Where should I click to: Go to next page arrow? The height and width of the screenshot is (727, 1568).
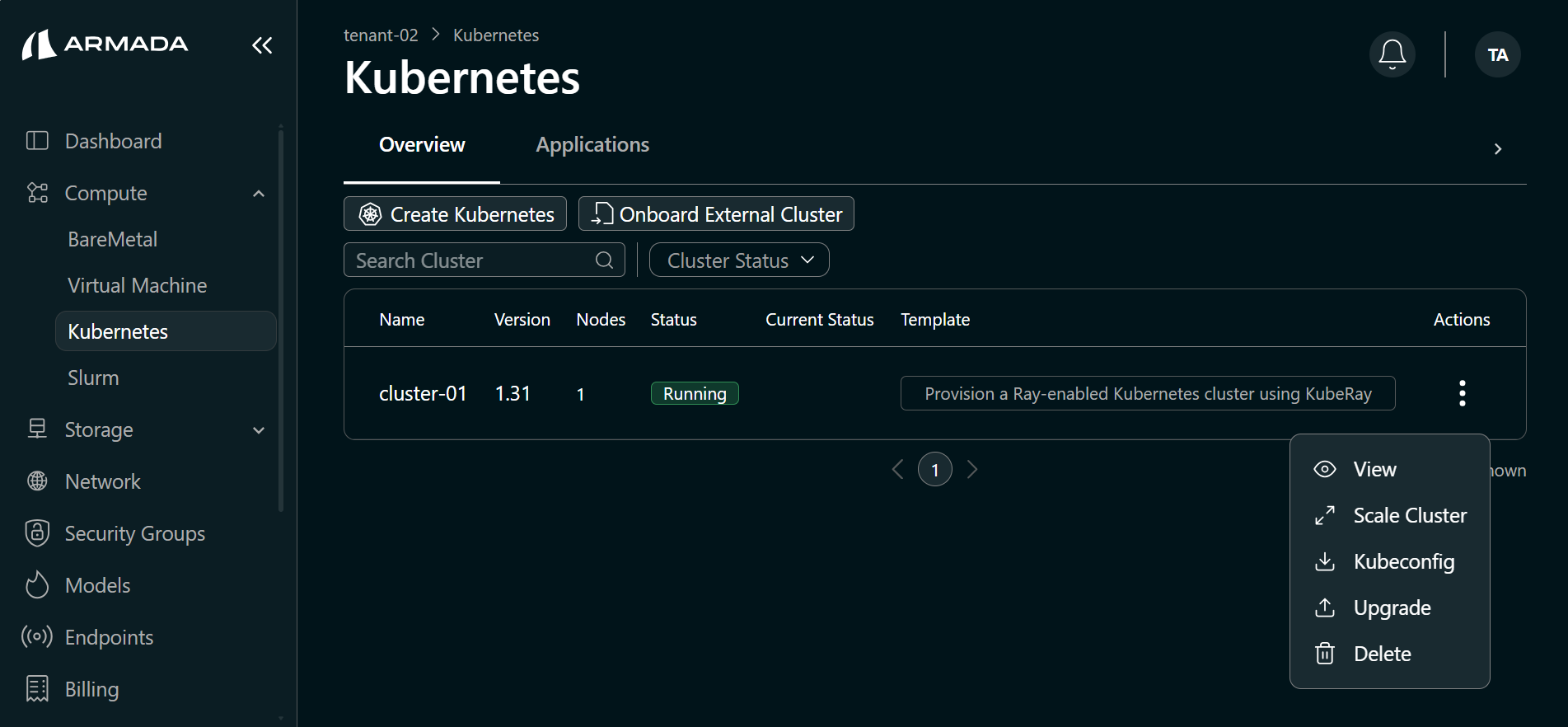[x=972, y=469]
